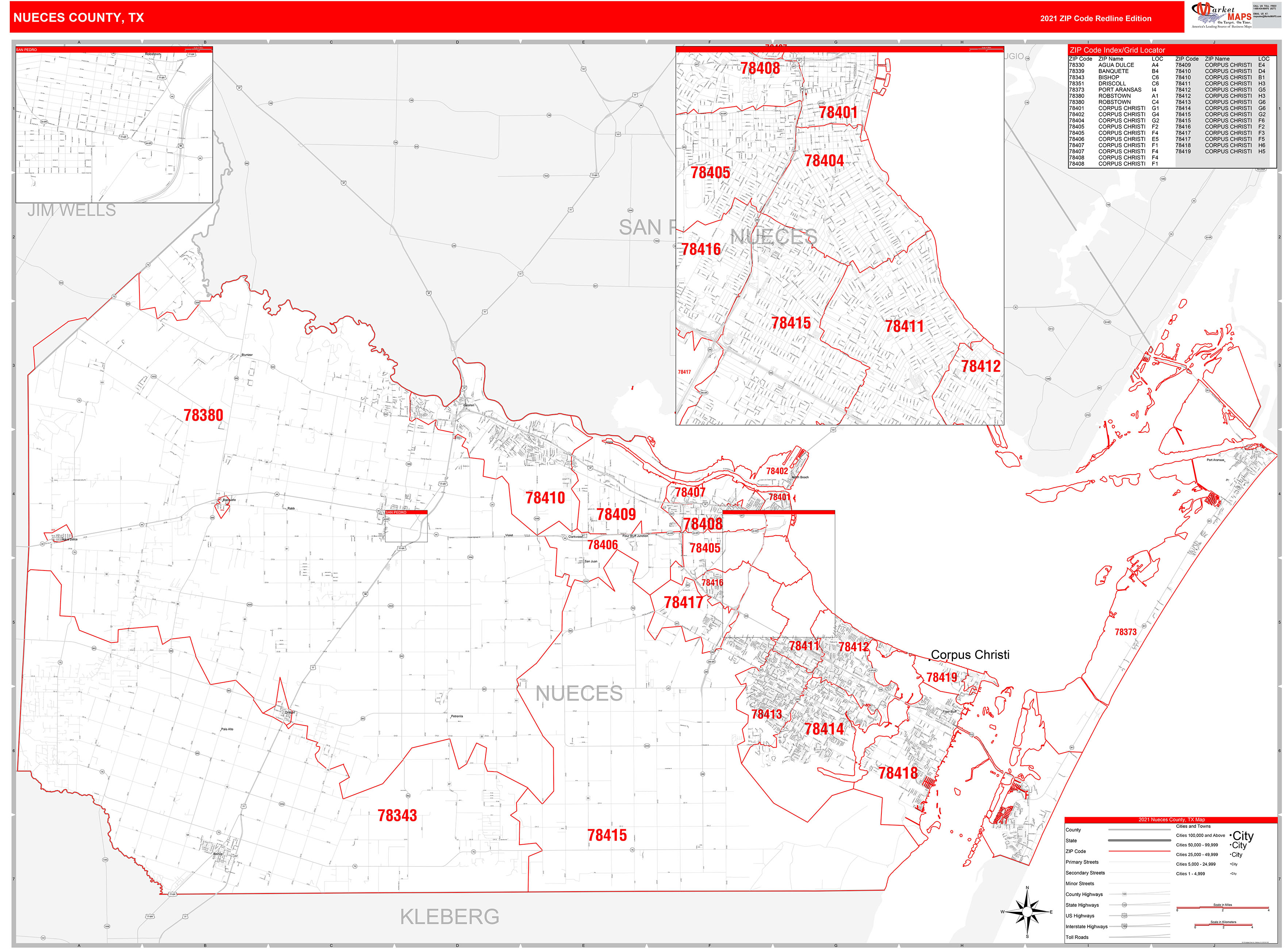Click the 78413 ZIP code label

click(x=767, y=714)
